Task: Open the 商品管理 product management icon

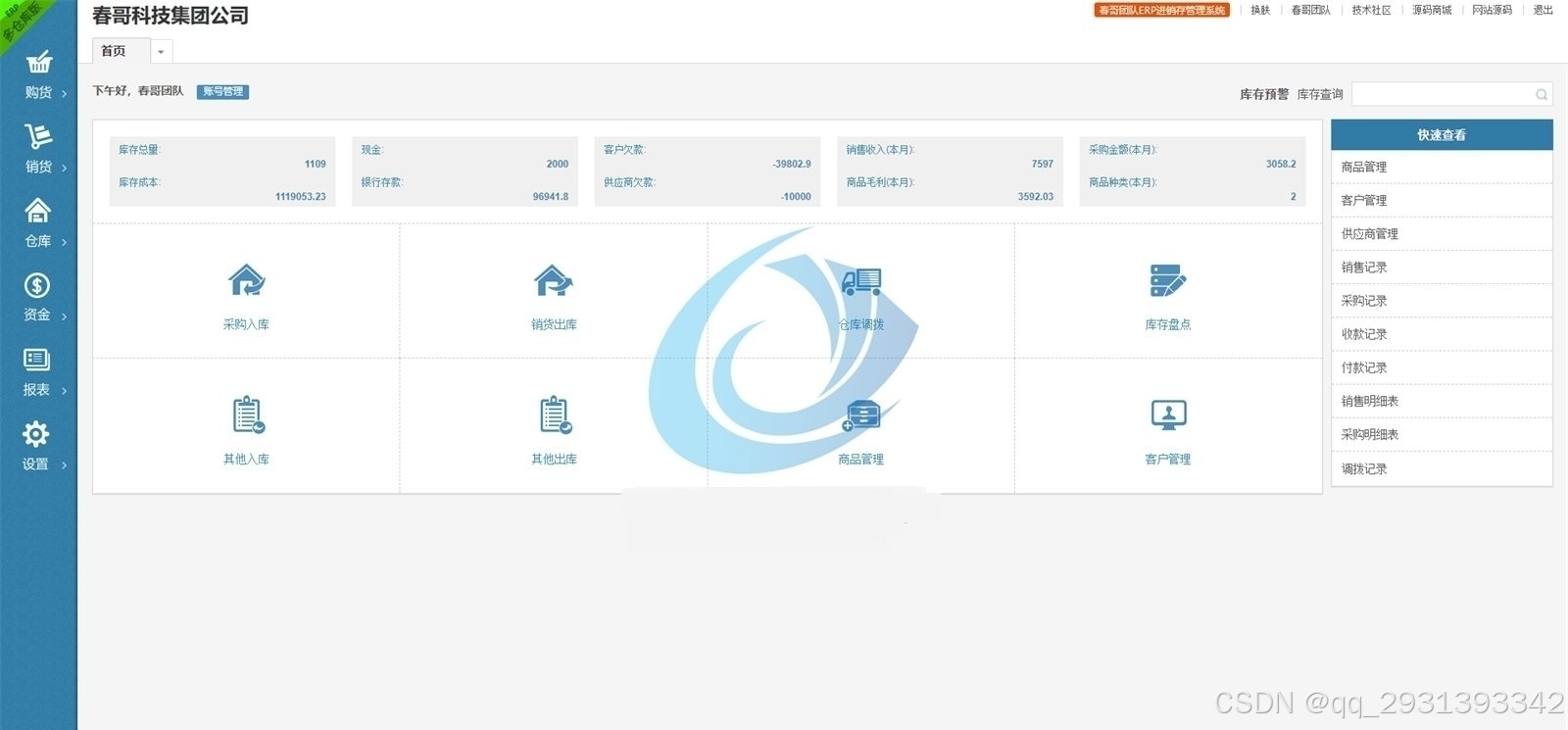Action: click(861, 416)
